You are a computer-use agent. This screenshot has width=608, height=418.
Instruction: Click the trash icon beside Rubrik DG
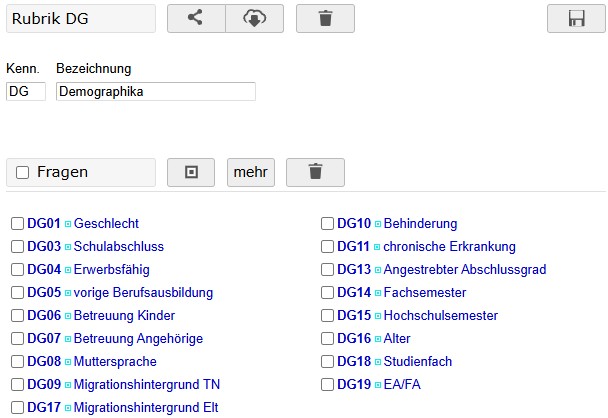pos(325,18)
